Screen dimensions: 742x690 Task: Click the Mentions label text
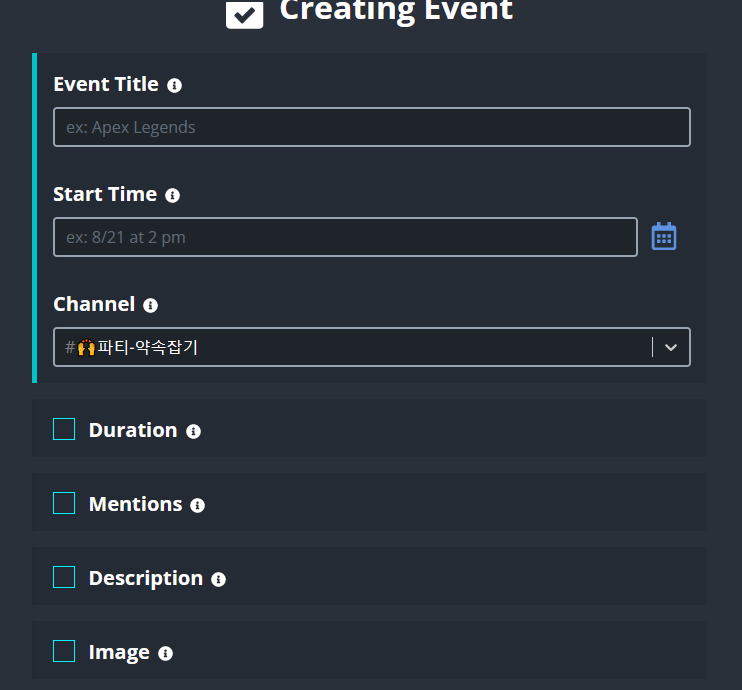pyautogui.click(x=135, y=504)
